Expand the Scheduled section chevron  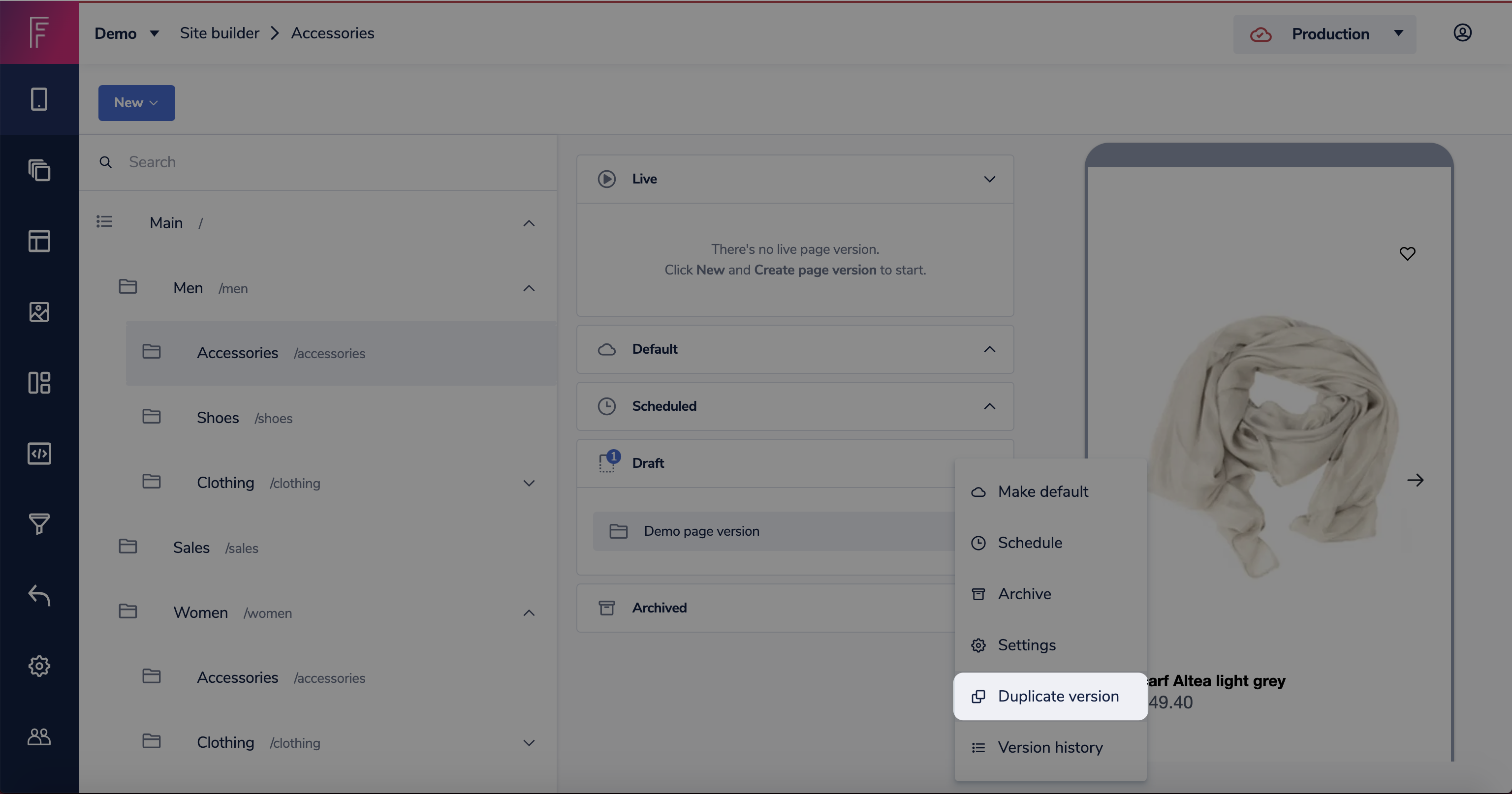(990, 406)
